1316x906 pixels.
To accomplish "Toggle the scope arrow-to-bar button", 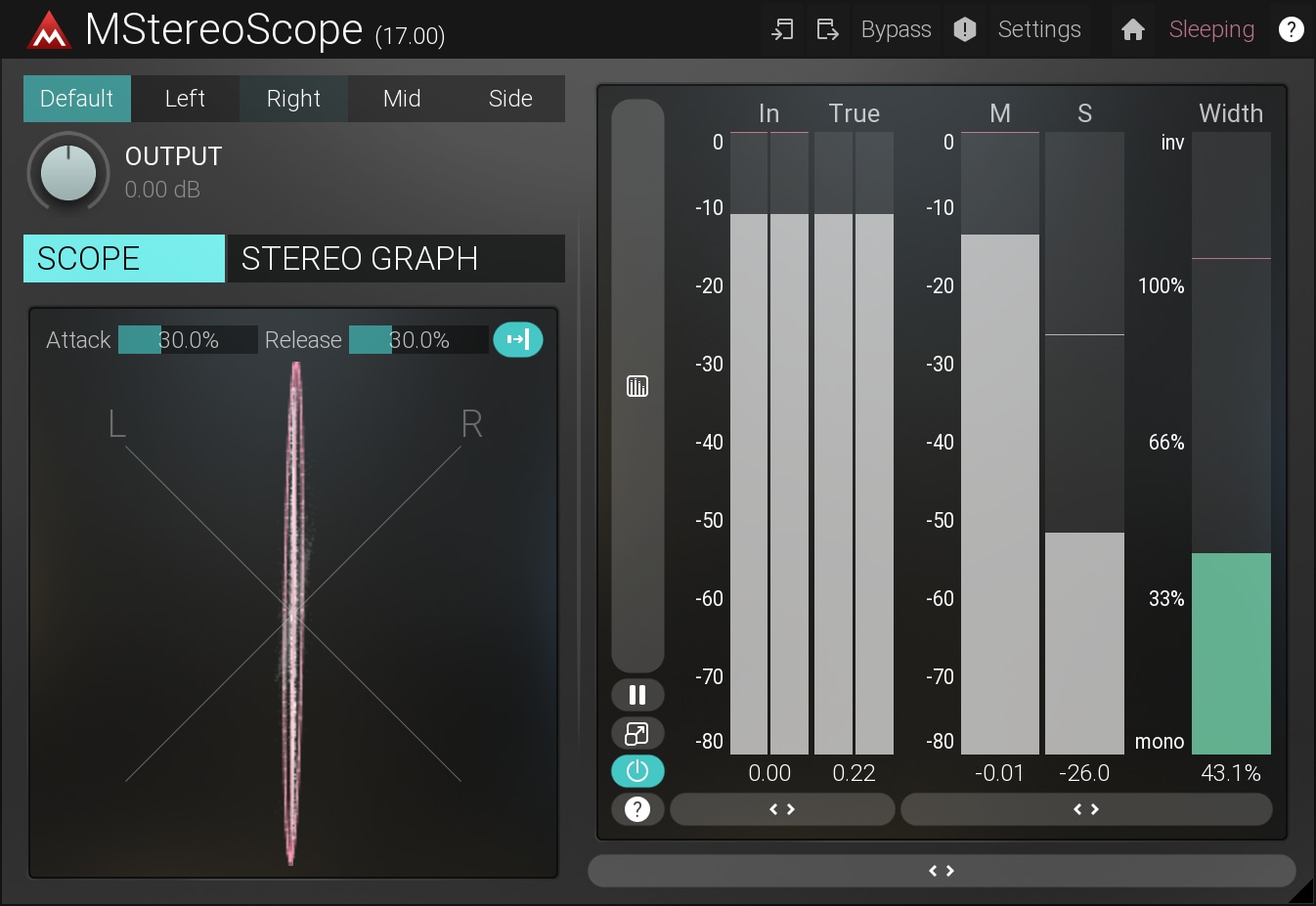I will click(x=518, y=339).
